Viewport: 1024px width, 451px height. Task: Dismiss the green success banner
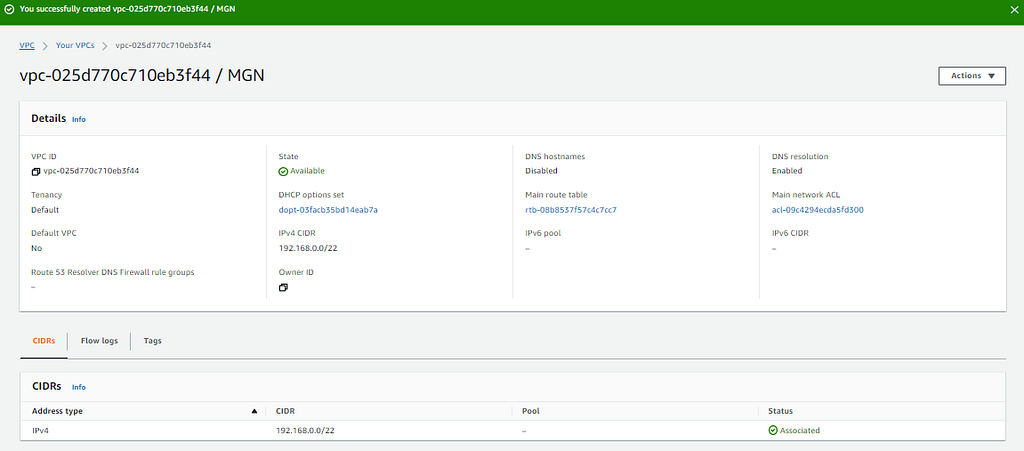click(1013, 9)
